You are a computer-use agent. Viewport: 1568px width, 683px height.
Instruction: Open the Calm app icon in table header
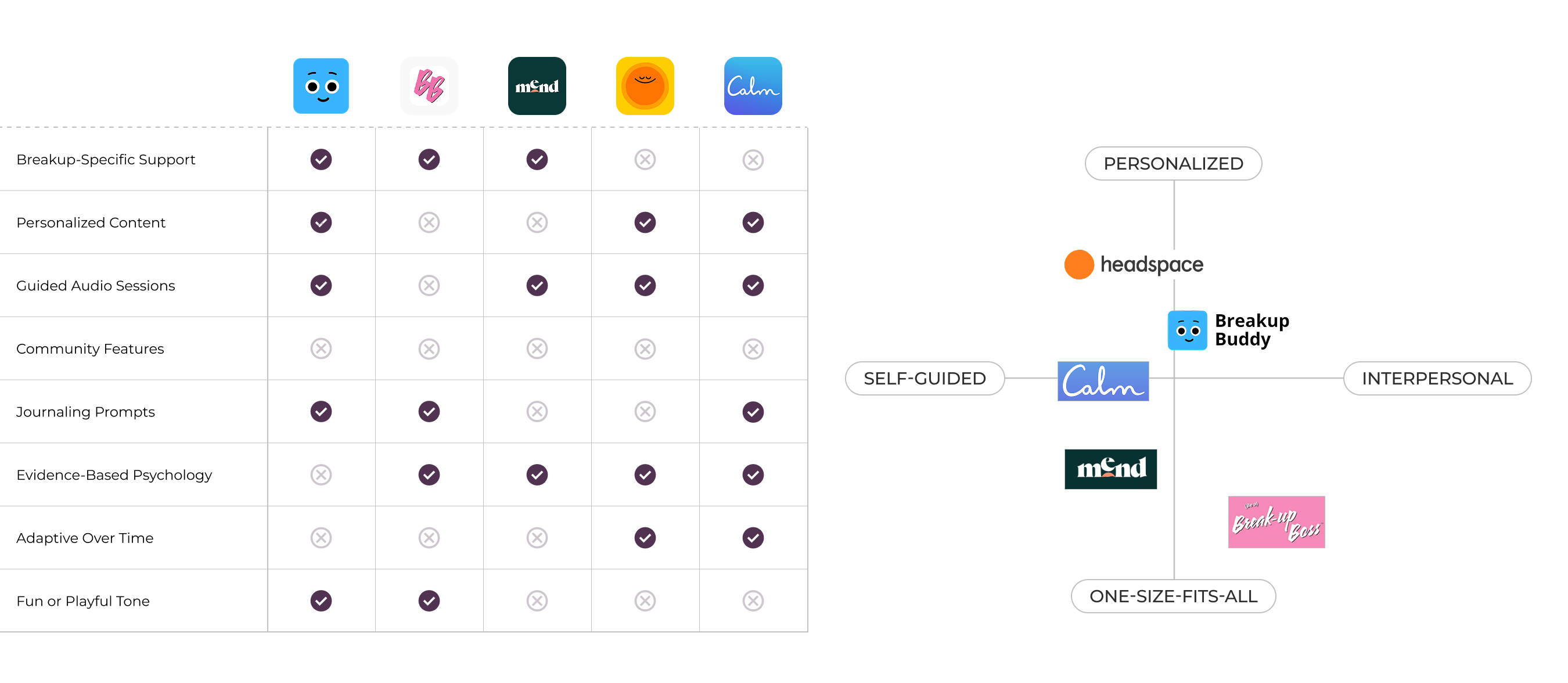pos(753,86)
